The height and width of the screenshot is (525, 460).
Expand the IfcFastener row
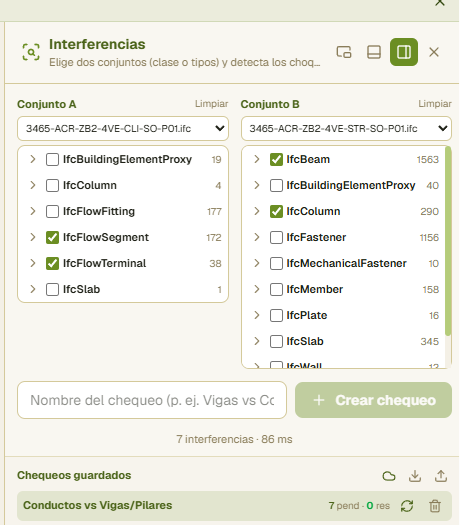[256, 237]
